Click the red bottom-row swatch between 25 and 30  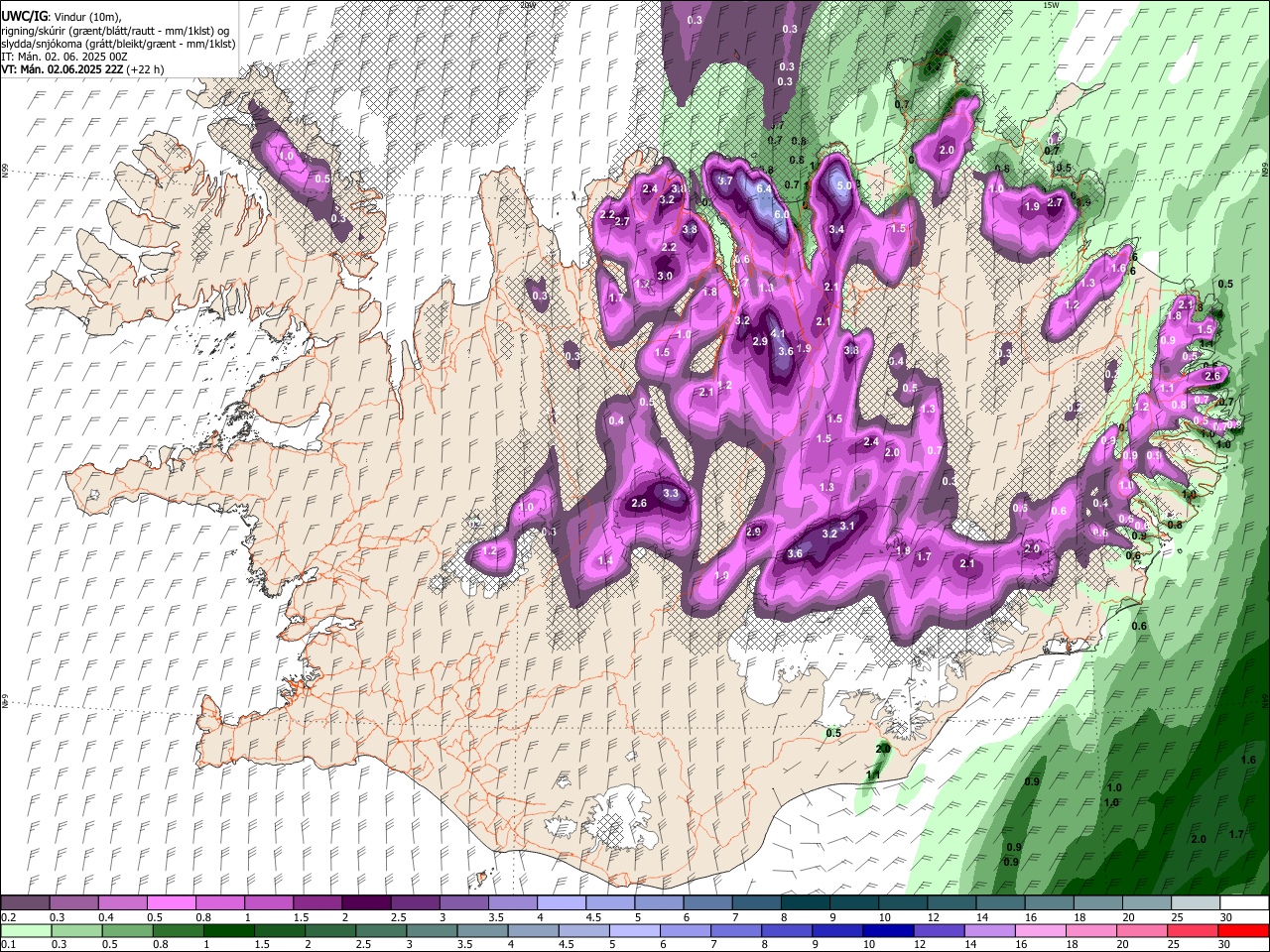(x=1192, y=931)
